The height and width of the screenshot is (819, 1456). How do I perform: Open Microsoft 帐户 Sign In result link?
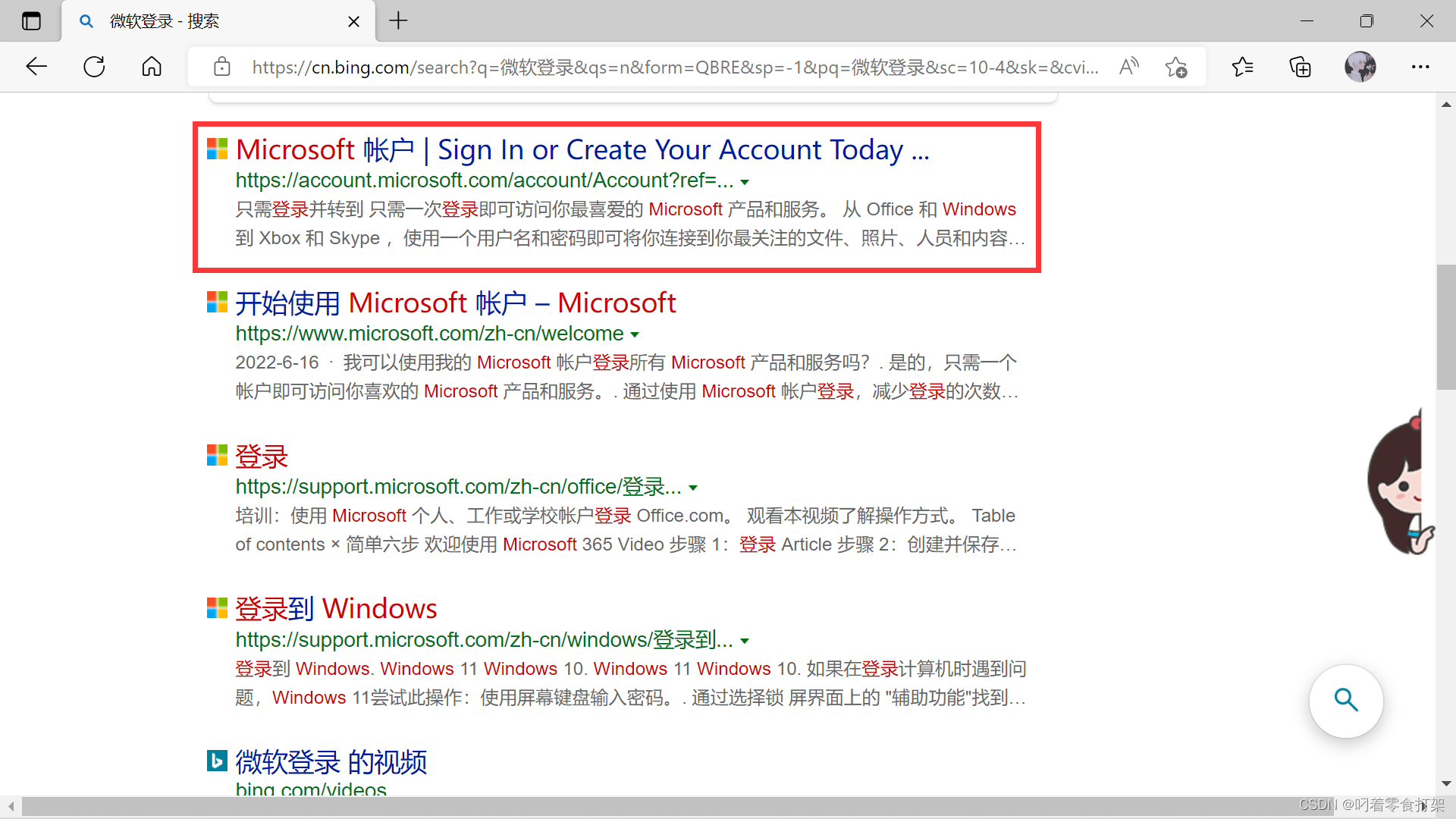[582, 150]
